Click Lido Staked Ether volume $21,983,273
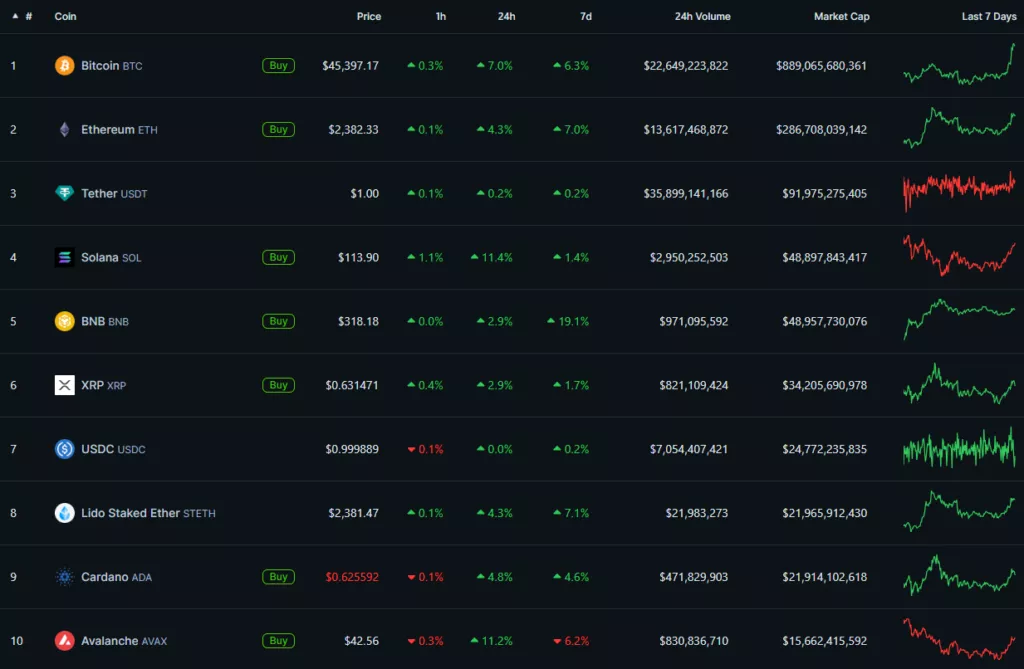The image size is (1024, 669). (697, 513)
